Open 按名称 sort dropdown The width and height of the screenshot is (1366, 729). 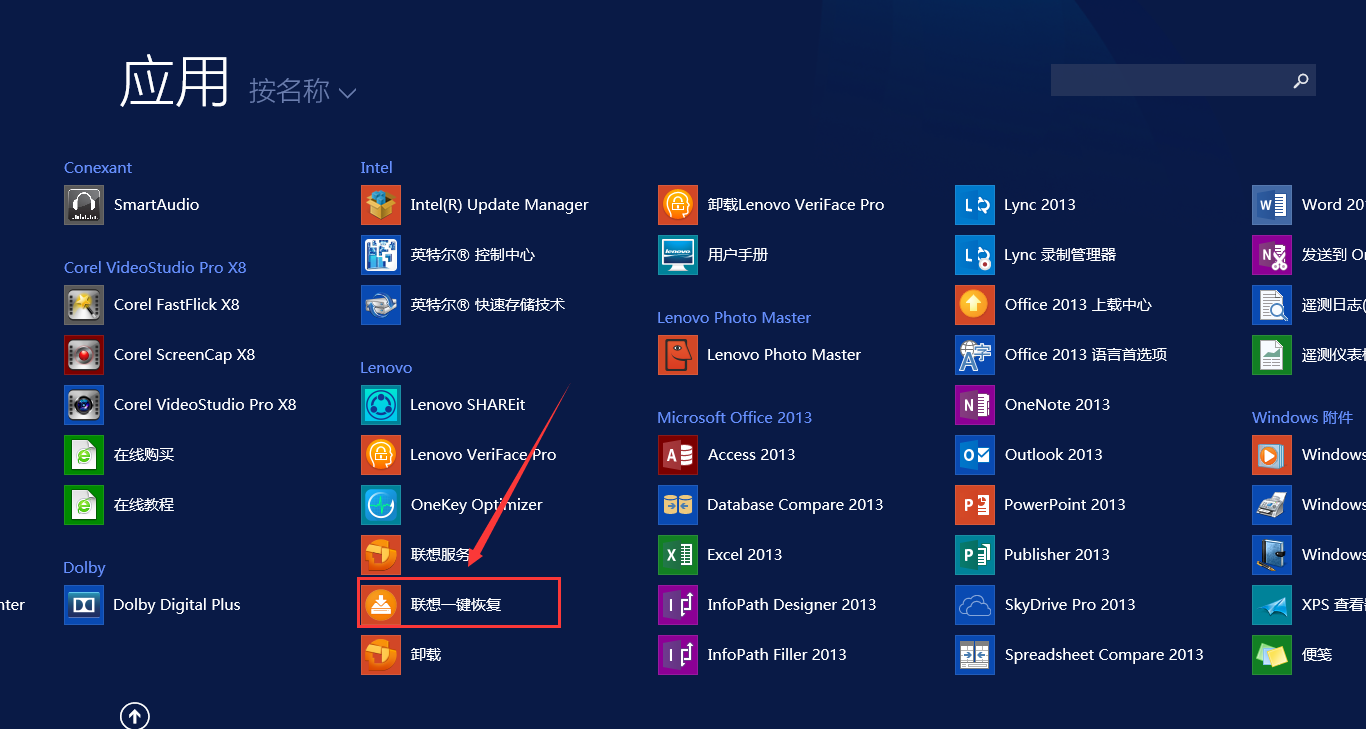point(302,91)
